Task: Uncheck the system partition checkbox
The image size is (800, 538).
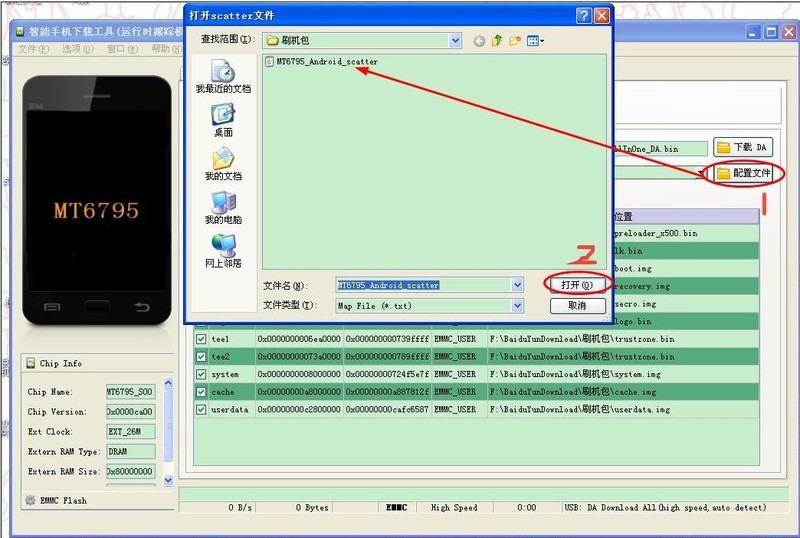Action: (201, 374)
